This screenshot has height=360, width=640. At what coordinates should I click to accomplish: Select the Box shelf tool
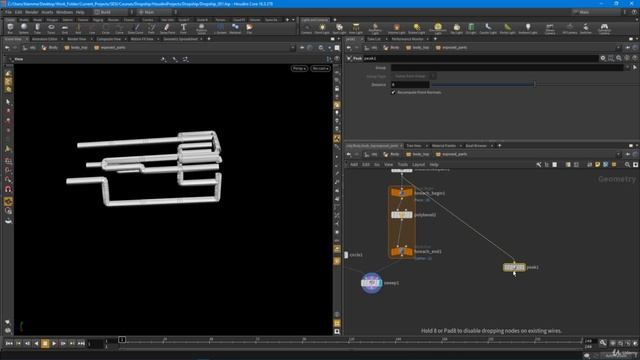coord(10,29)
